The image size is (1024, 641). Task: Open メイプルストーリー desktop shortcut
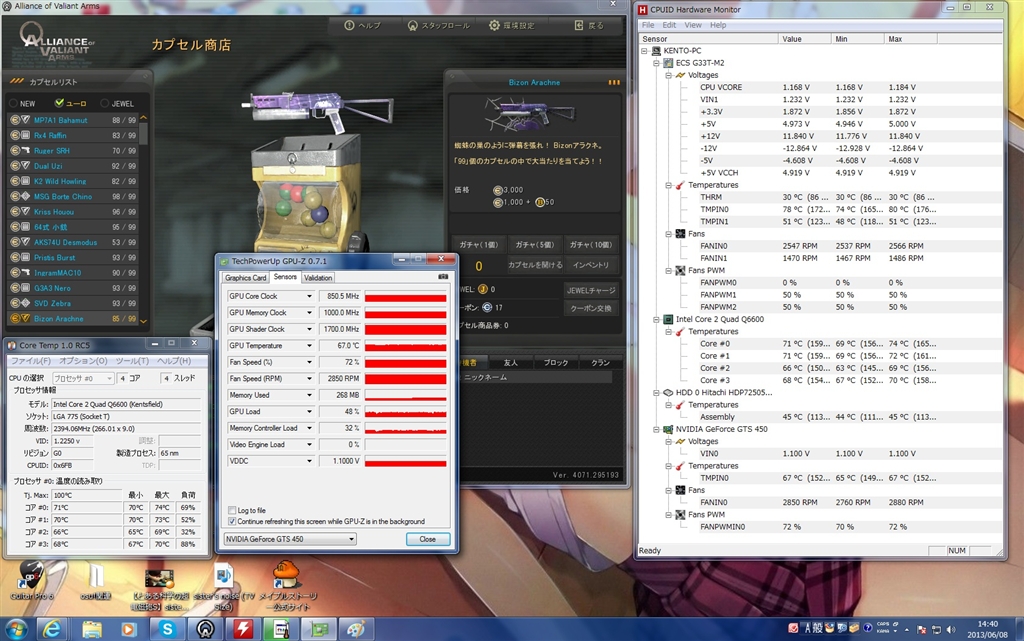287,584
